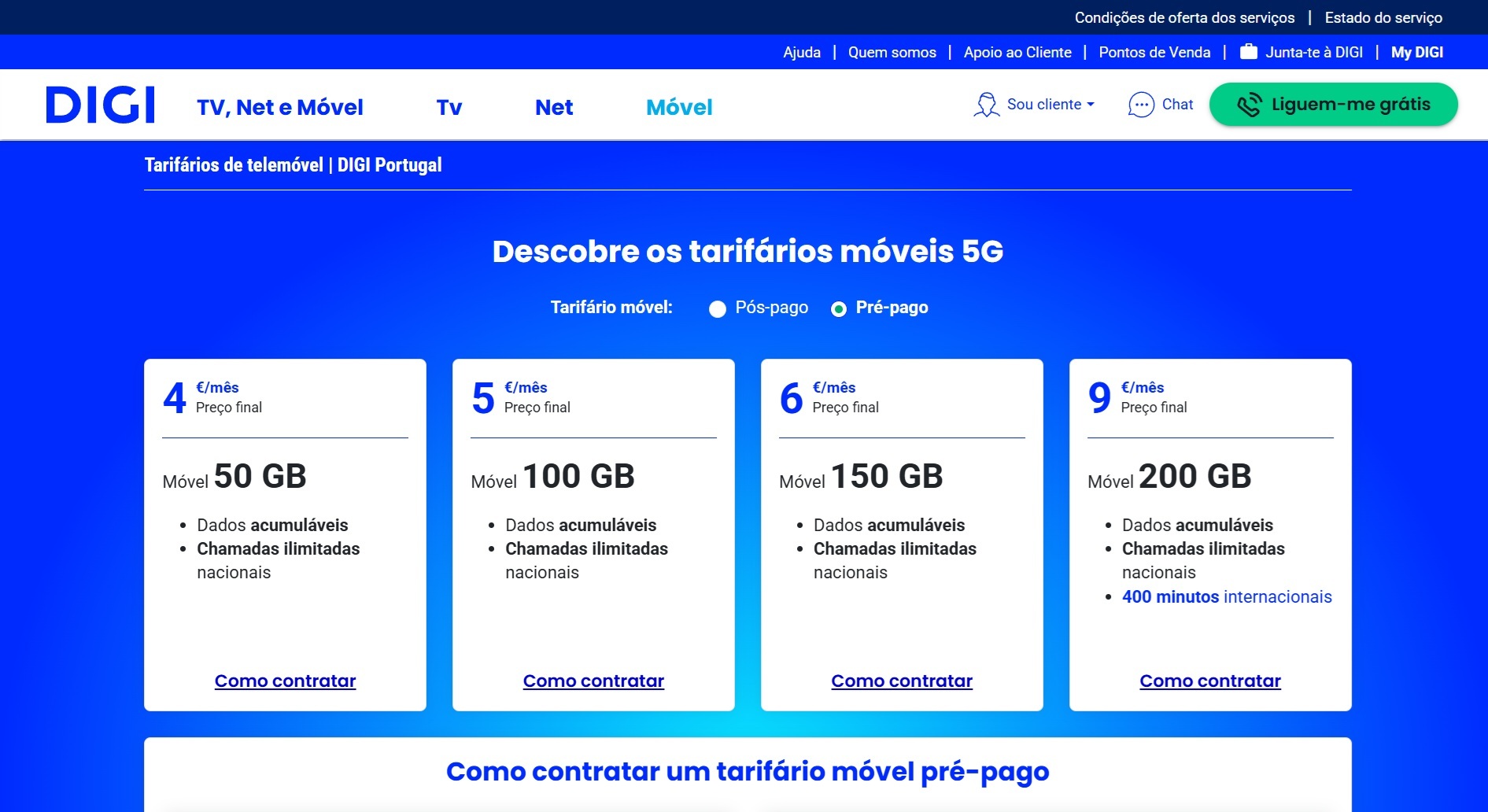The image size is (1488, 812).
Task: Open the Móvel menu item
Action: click(679, 107)
